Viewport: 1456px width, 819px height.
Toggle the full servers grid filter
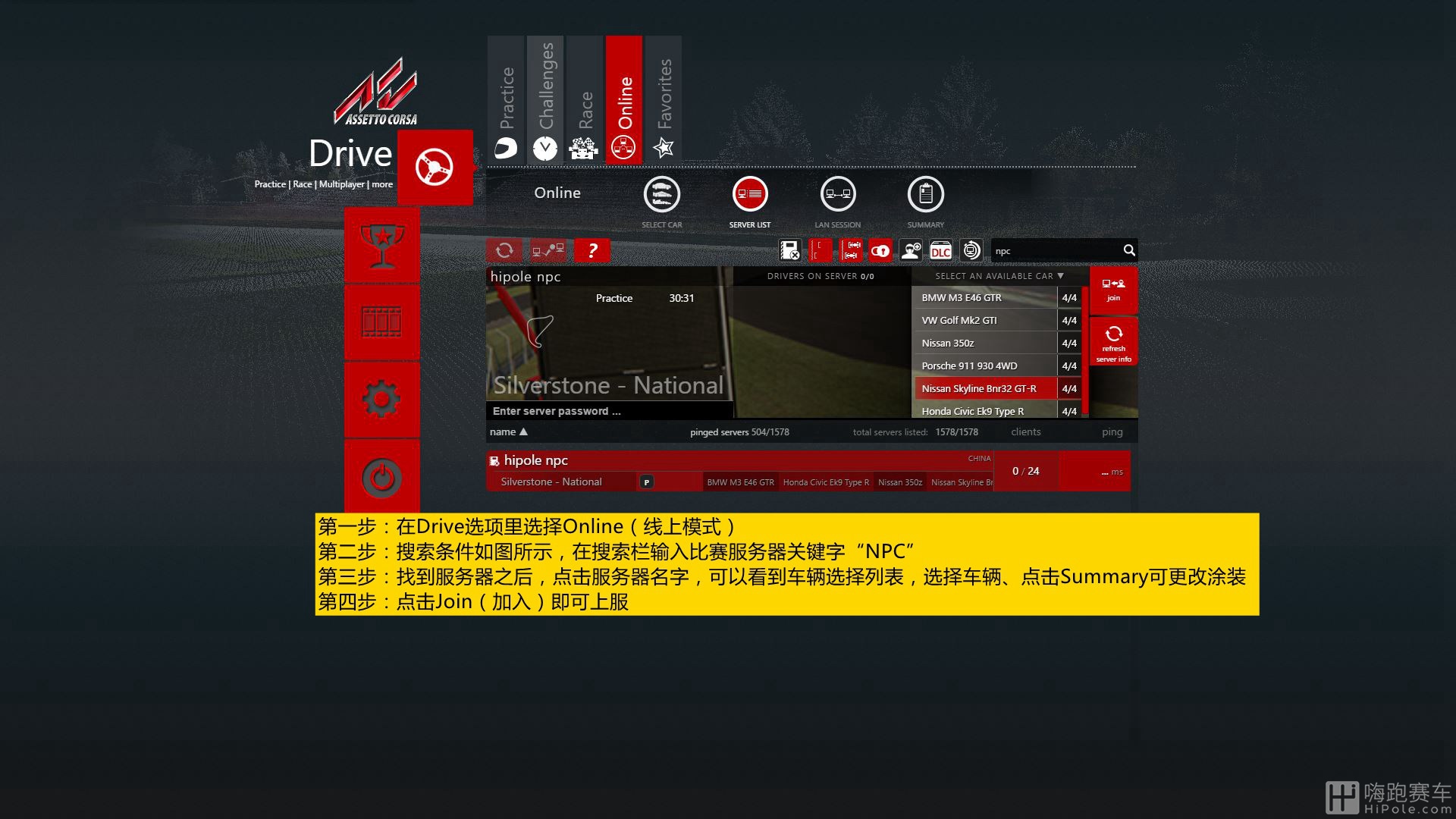point(851,250)
